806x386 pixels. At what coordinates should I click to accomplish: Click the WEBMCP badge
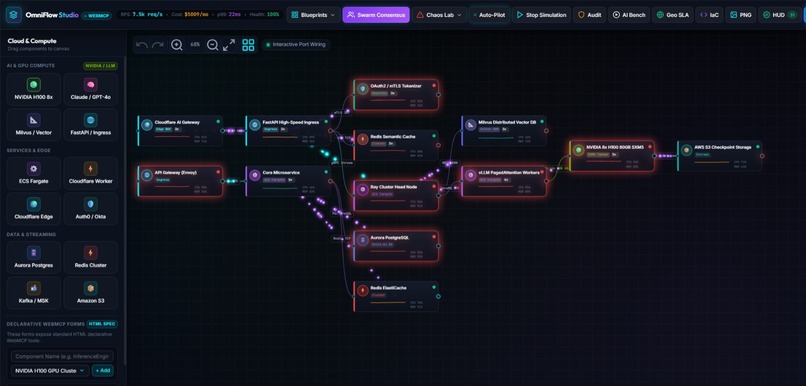96,15
